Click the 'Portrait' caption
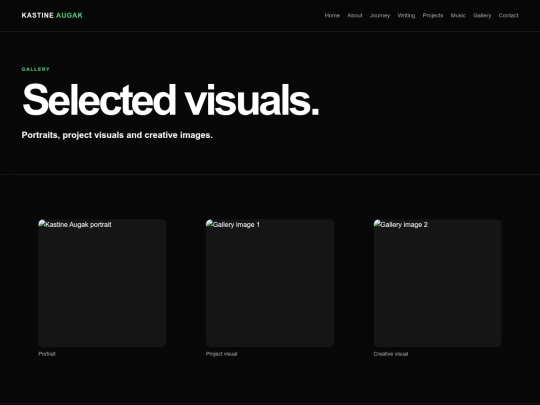 [x=47, y=354]
